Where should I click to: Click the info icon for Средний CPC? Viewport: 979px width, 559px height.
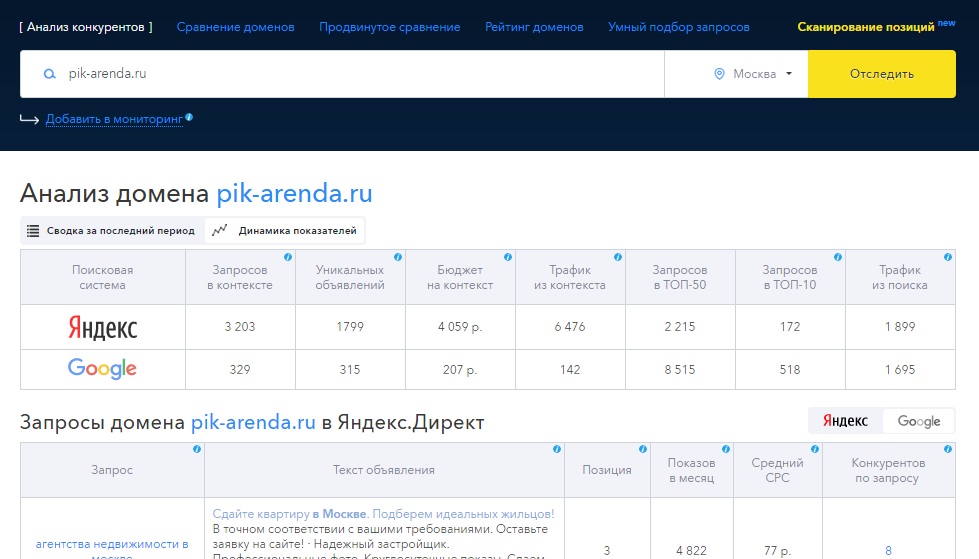pos(815,448)
